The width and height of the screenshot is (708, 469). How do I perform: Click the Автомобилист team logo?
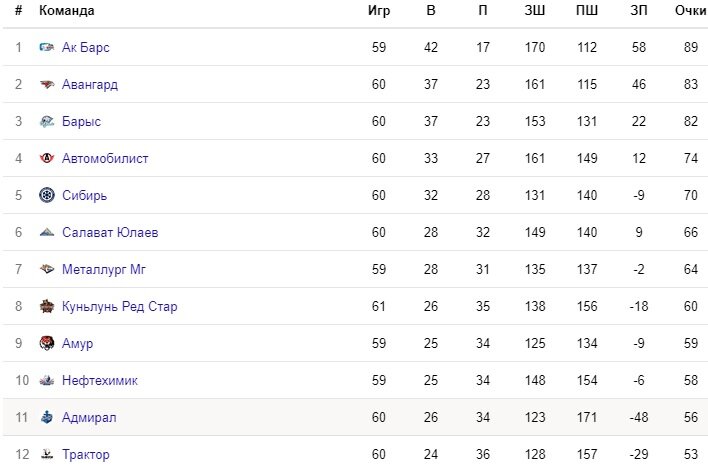click(x=47, y=158)
